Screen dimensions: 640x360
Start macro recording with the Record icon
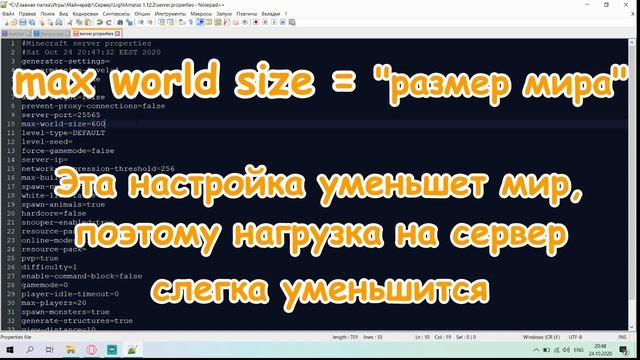(256, 22)
